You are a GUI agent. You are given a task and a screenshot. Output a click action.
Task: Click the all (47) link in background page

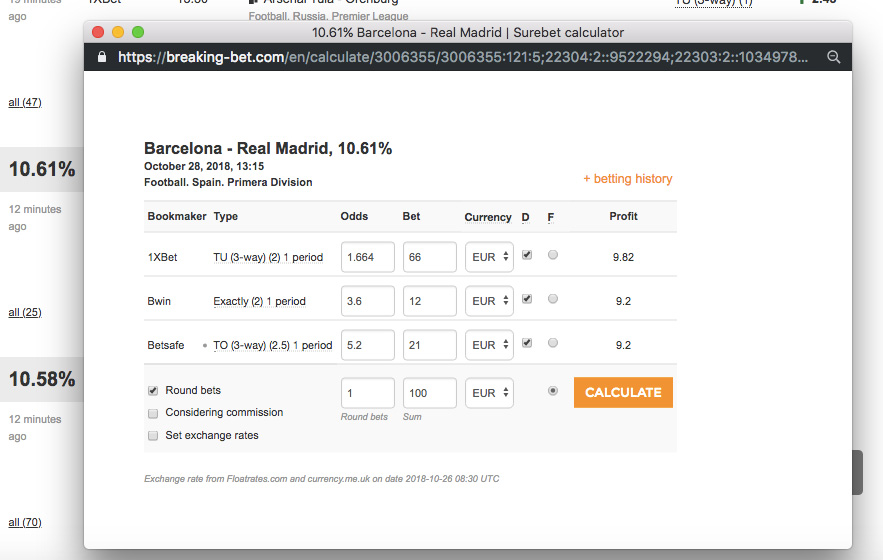click(x=25, y=102)
